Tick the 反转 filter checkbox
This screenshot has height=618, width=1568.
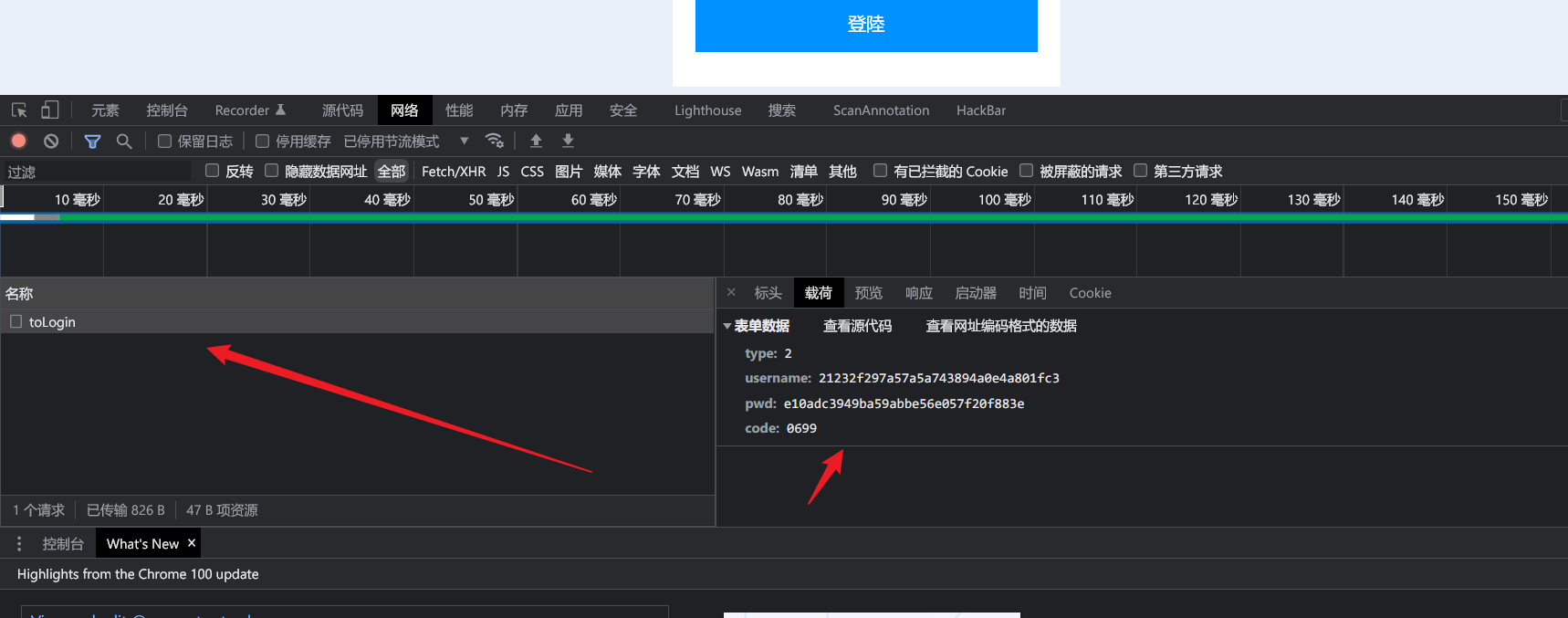[212, 171]
